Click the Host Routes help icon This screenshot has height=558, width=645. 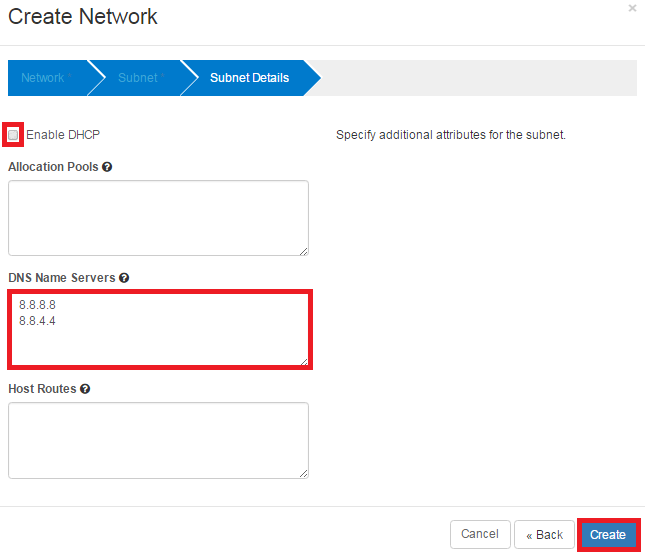click(85, 389)
